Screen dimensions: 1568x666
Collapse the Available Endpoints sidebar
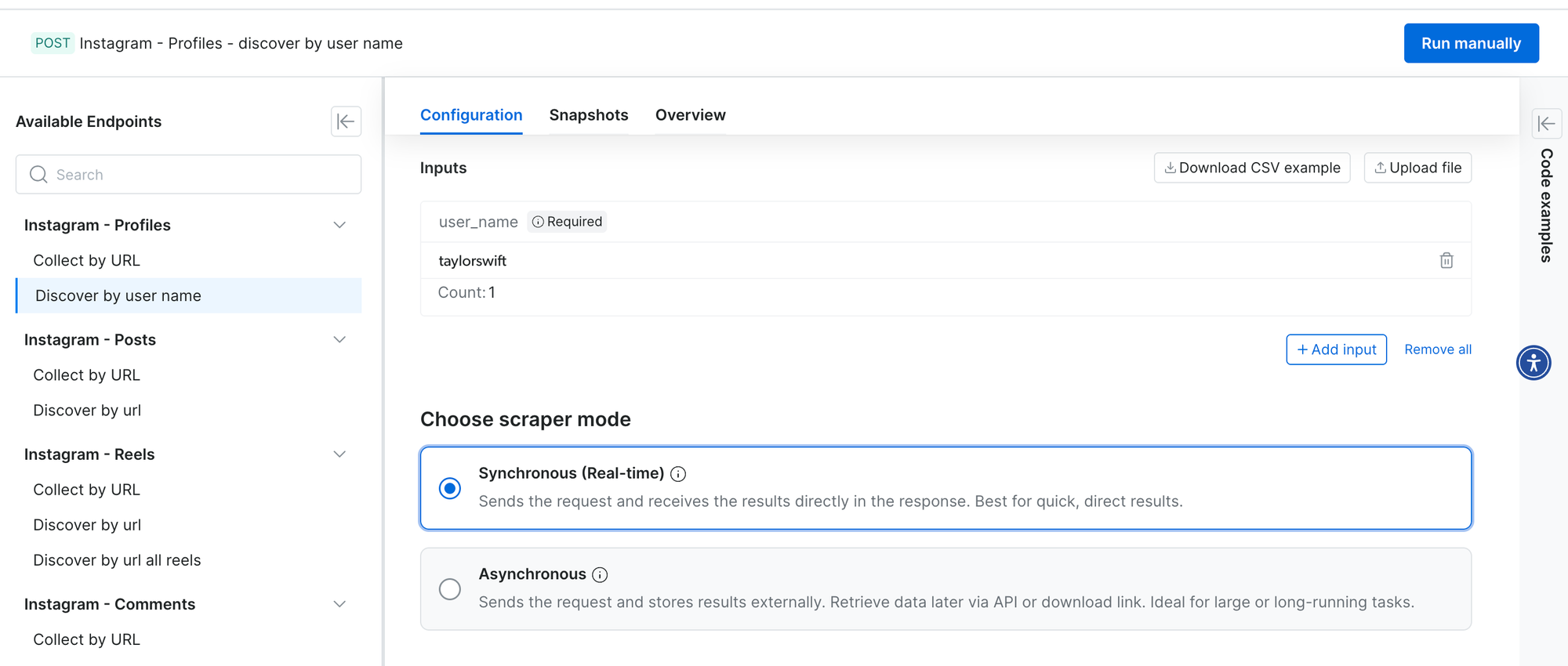346,121
